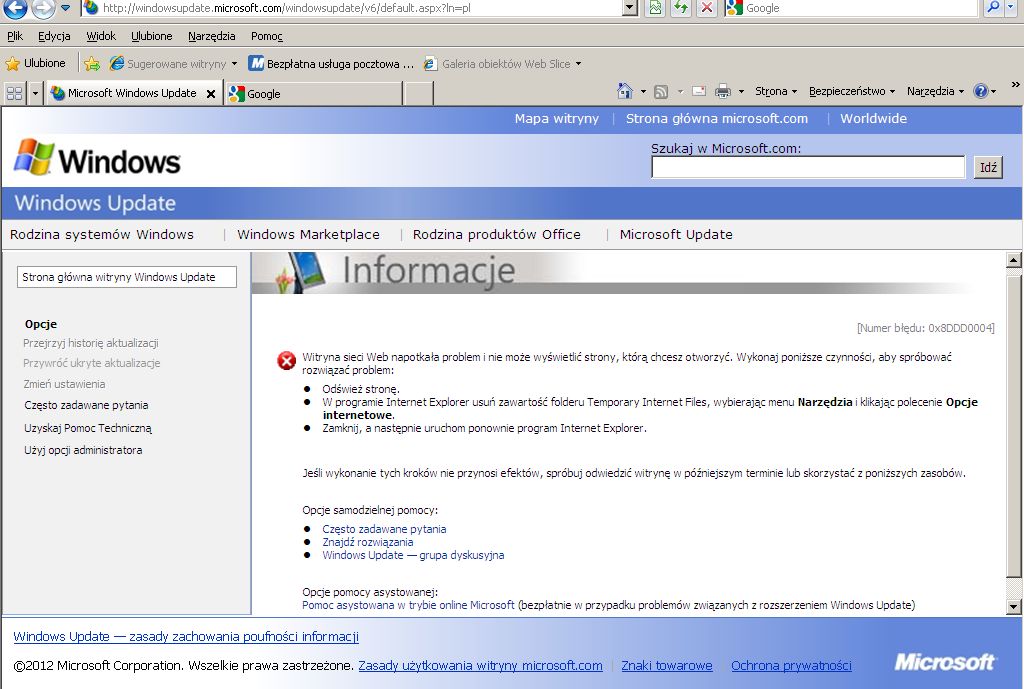This screenshot has height=689, width=1024.
Task: Click Pomoc asystowana w trybie online link
Action: (x=408, y=605)
